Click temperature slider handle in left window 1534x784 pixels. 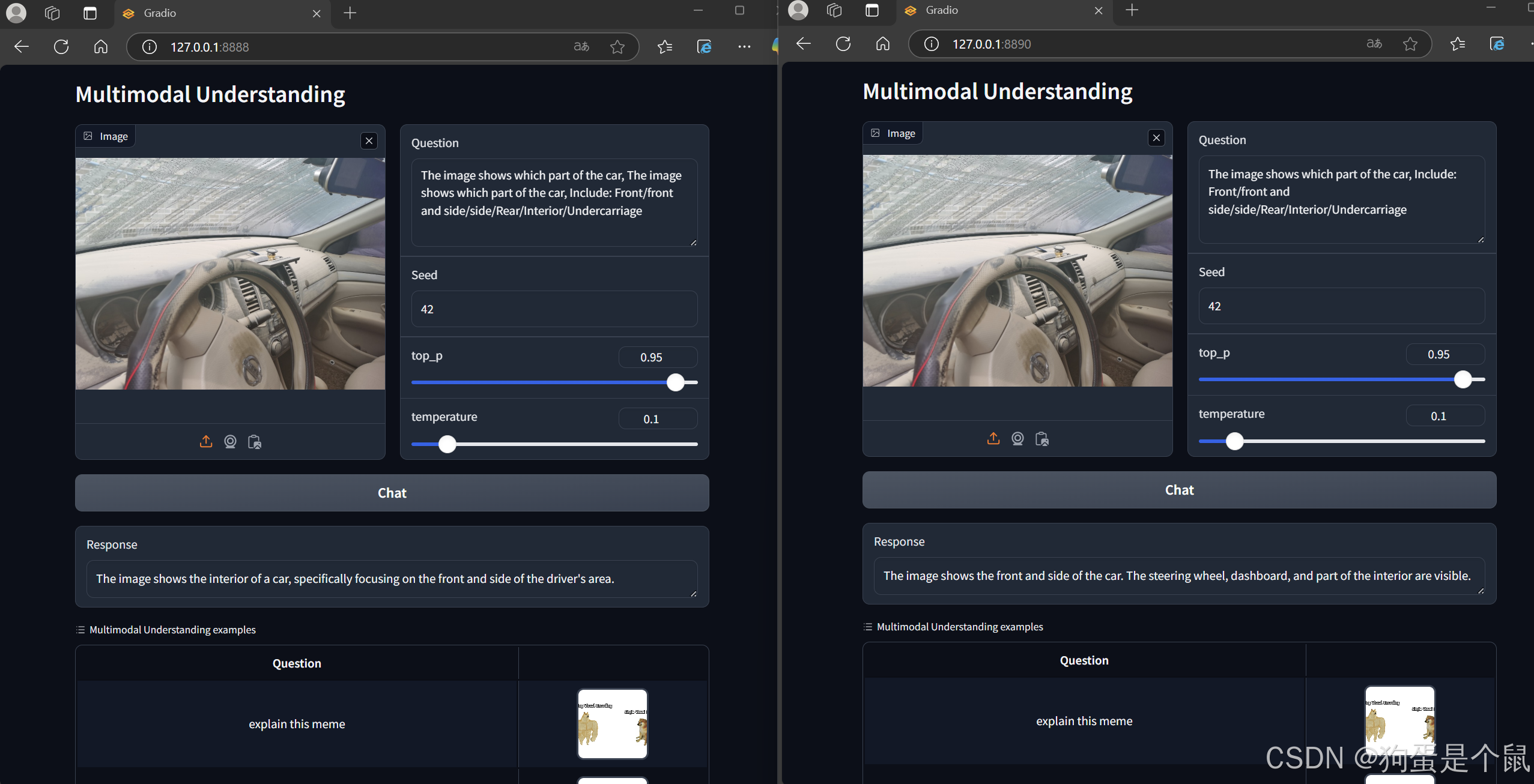447,444
